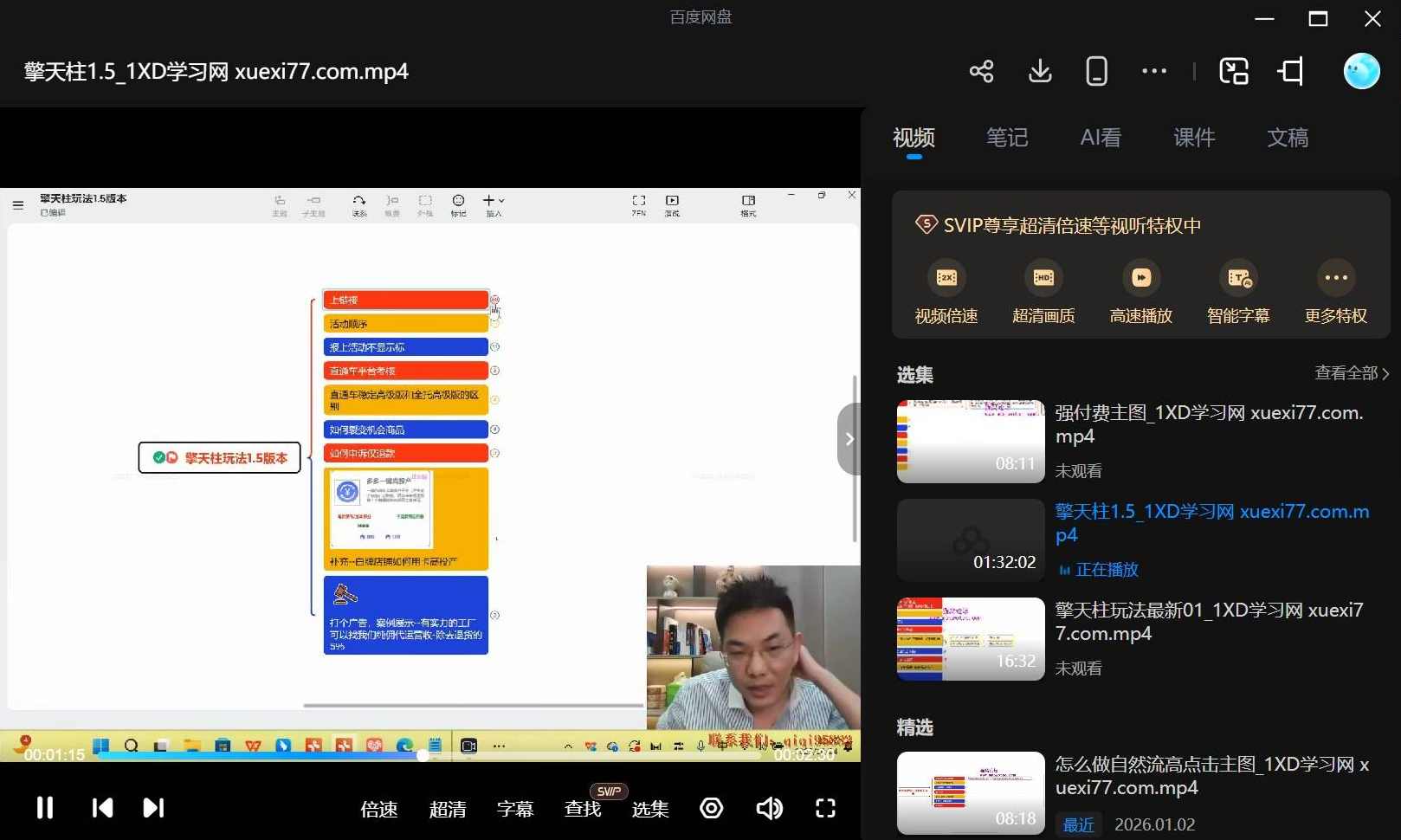Click the 选集 episode list button
The height and width of the screenshot is (840, 1401).
point(649,808)
